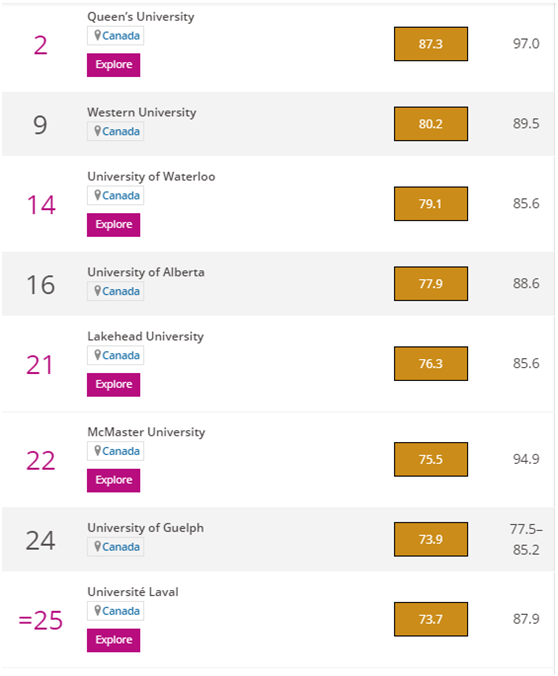Image resolution: width=558 pixels, height=676 pixels.
Task: Click the map pin icon under Queen's University
Action: click(97, 35)
